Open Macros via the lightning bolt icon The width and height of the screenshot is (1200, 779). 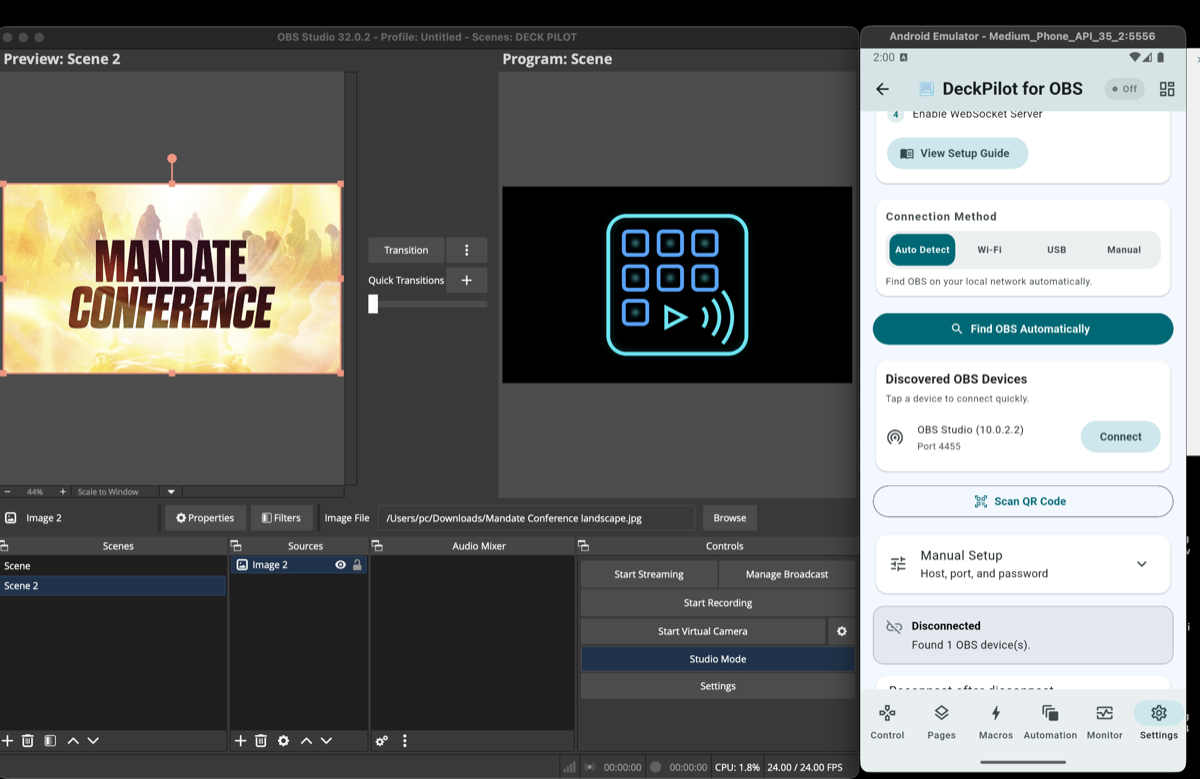pos(995,721)
